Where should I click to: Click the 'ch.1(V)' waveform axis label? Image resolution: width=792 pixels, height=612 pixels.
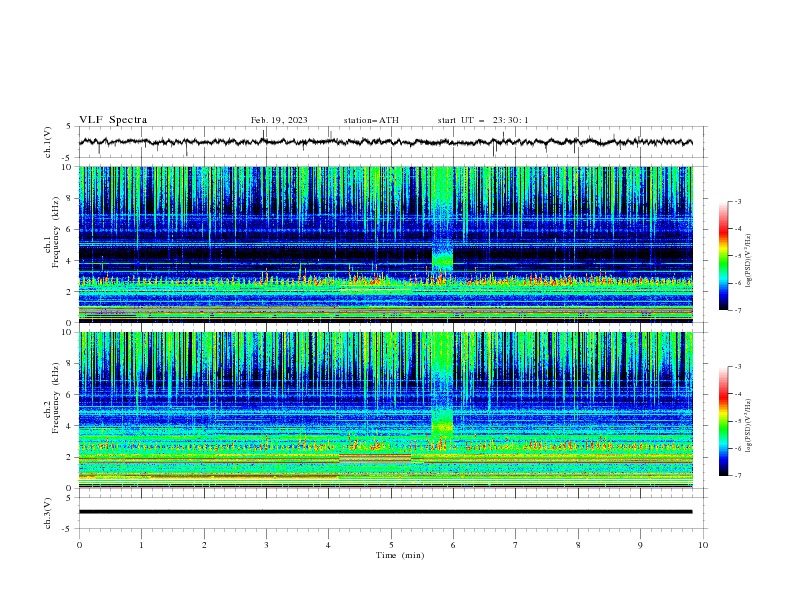tap(48, 142)
